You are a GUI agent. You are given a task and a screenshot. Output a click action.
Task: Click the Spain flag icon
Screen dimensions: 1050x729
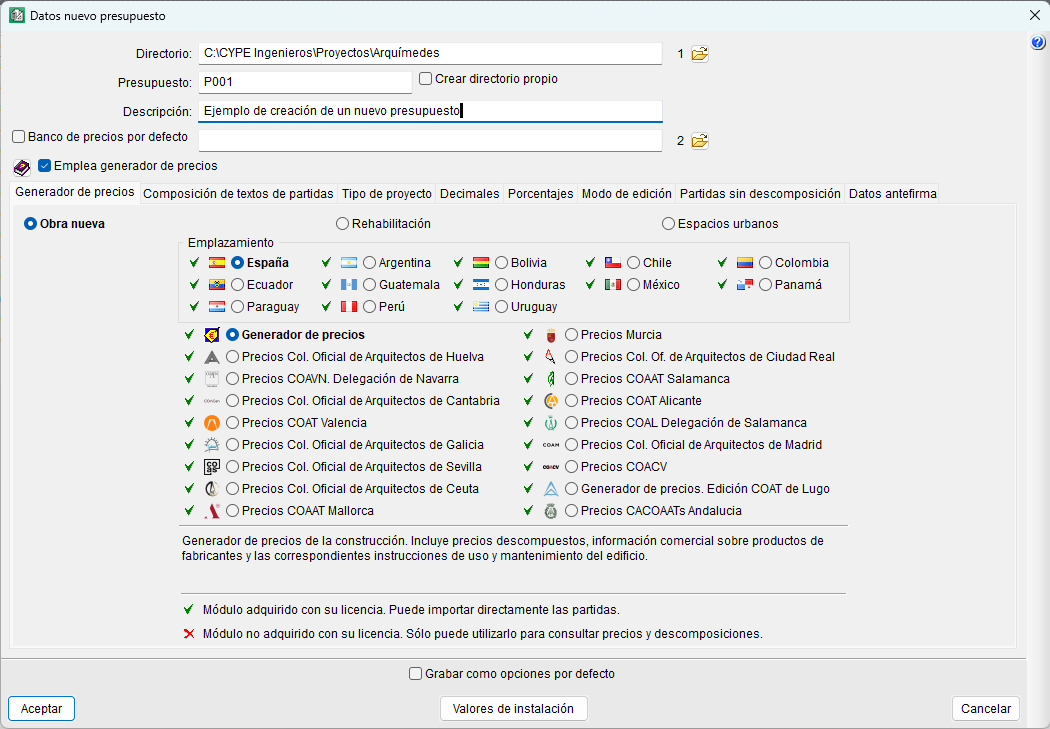point(217,263)
